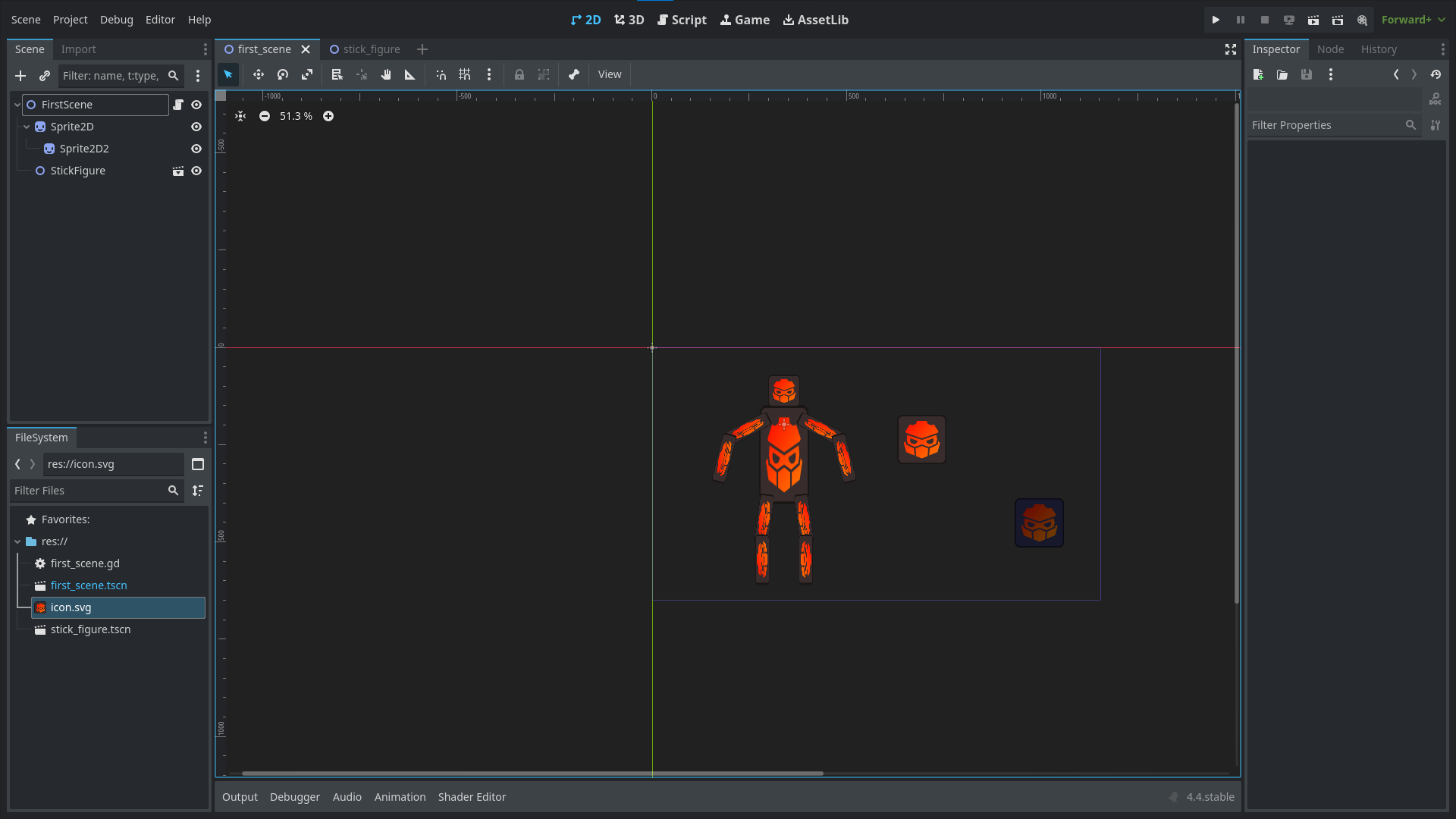Open the View menu above the viewport
This screenshot has width=1456, height=819.
pyautogui.click(x=609, y=74)
